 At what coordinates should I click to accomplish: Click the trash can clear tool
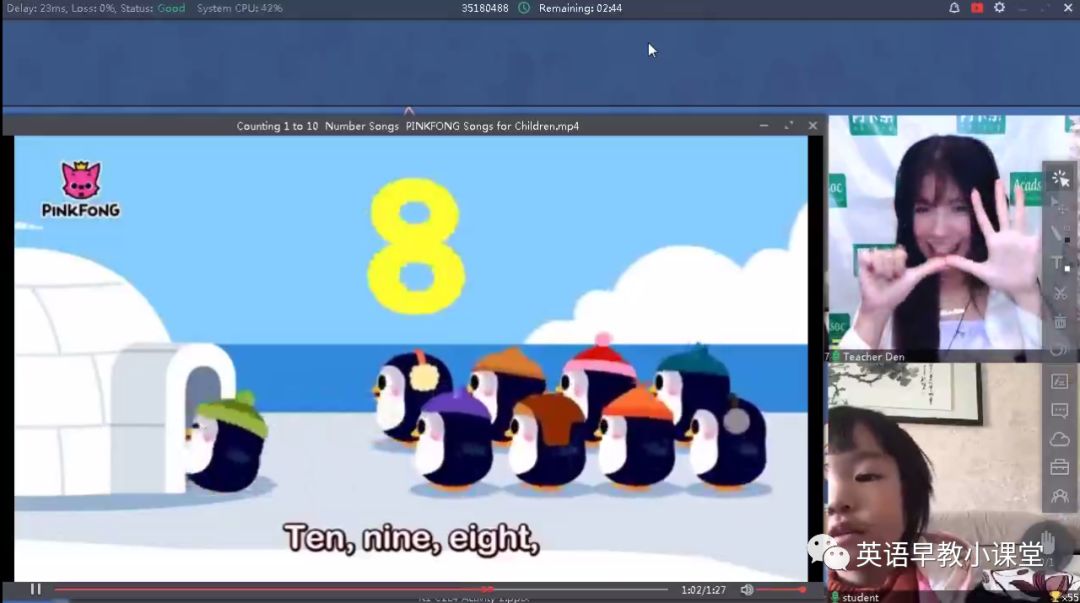click(x=1060, y=321)
